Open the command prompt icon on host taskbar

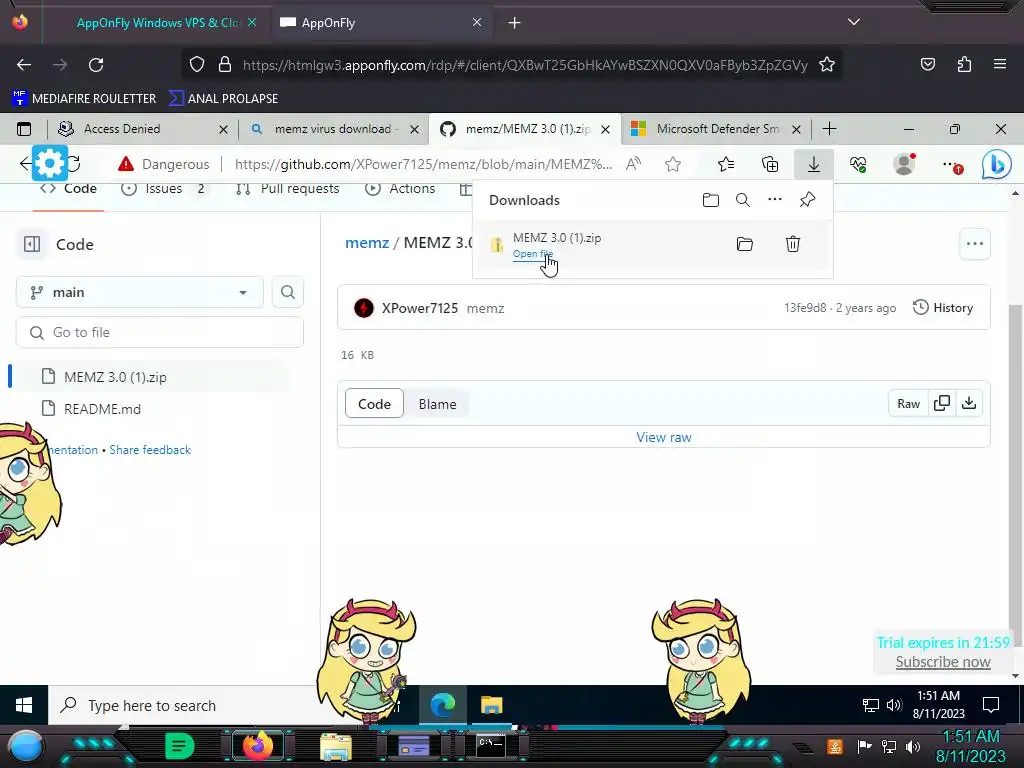(x=491, y=746)
